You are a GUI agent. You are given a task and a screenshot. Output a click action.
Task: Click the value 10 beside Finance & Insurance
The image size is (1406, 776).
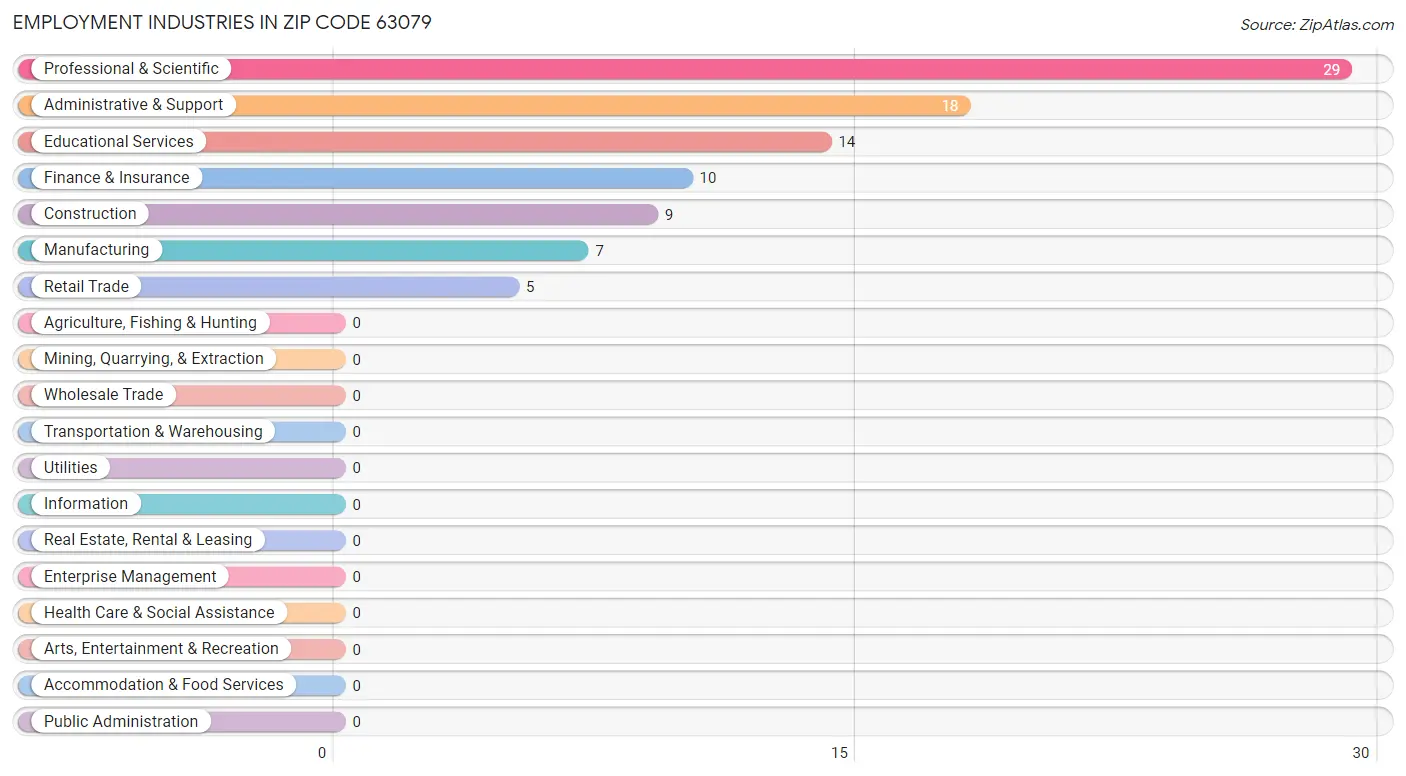click(x=708, y=178)
